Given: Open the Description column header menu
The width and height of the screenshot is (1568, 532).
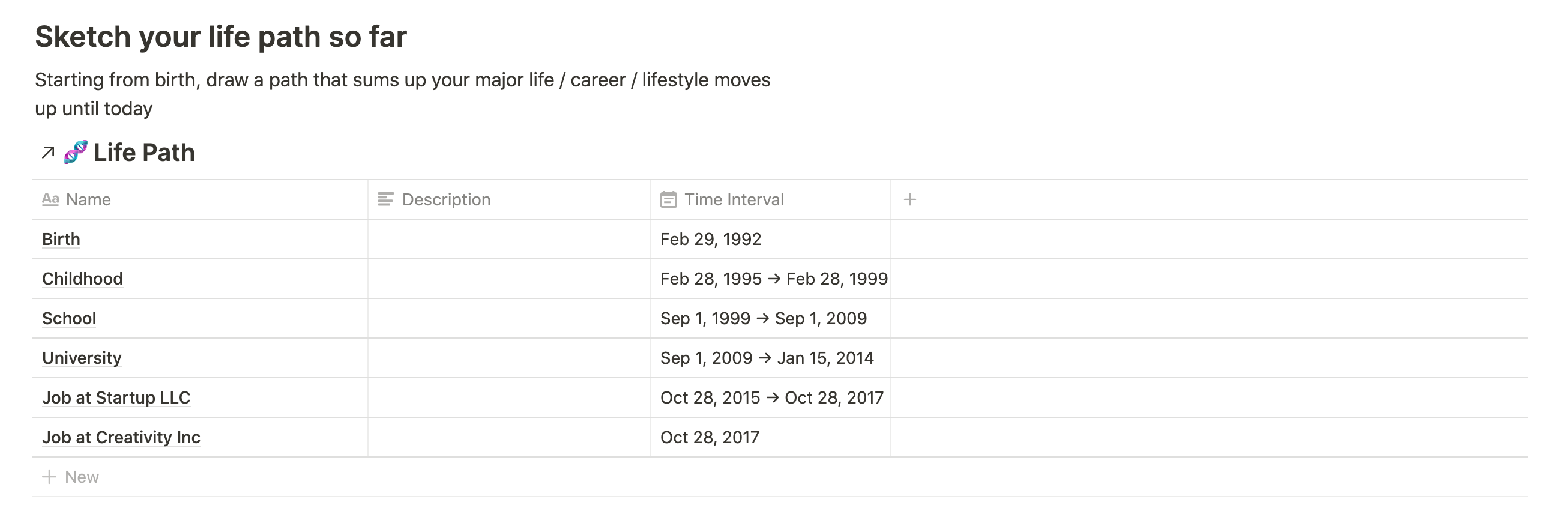Looking at the screenshot, I should (509, 199).
